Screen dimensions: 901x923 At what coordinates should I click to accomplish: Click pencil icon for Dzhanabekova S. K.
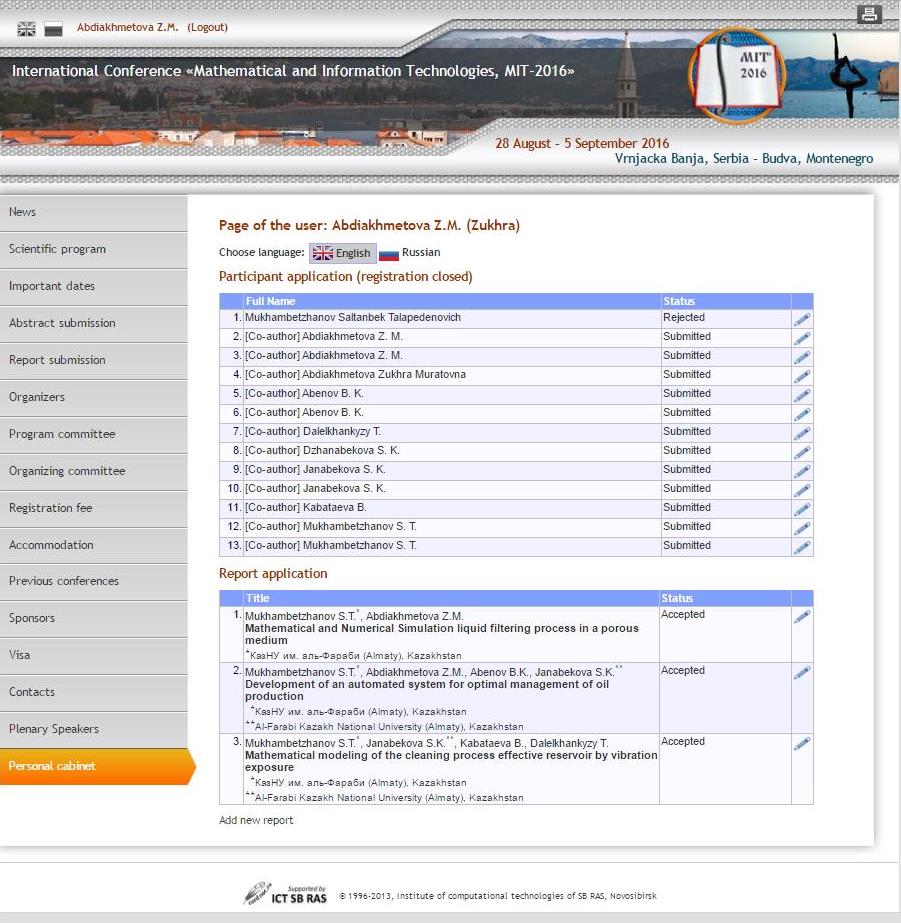pyautogui.click(x=801, y=452)
